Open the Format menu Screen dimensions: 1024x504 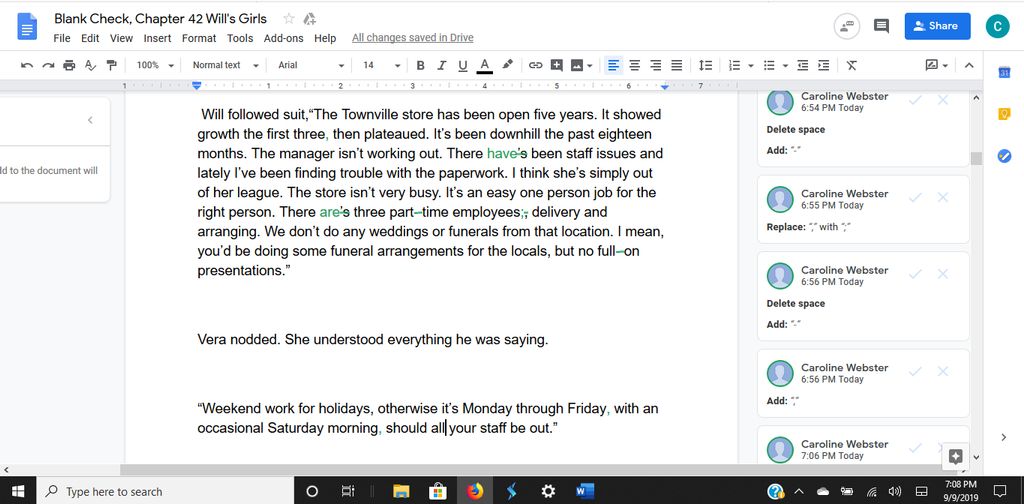pos(198,38)
